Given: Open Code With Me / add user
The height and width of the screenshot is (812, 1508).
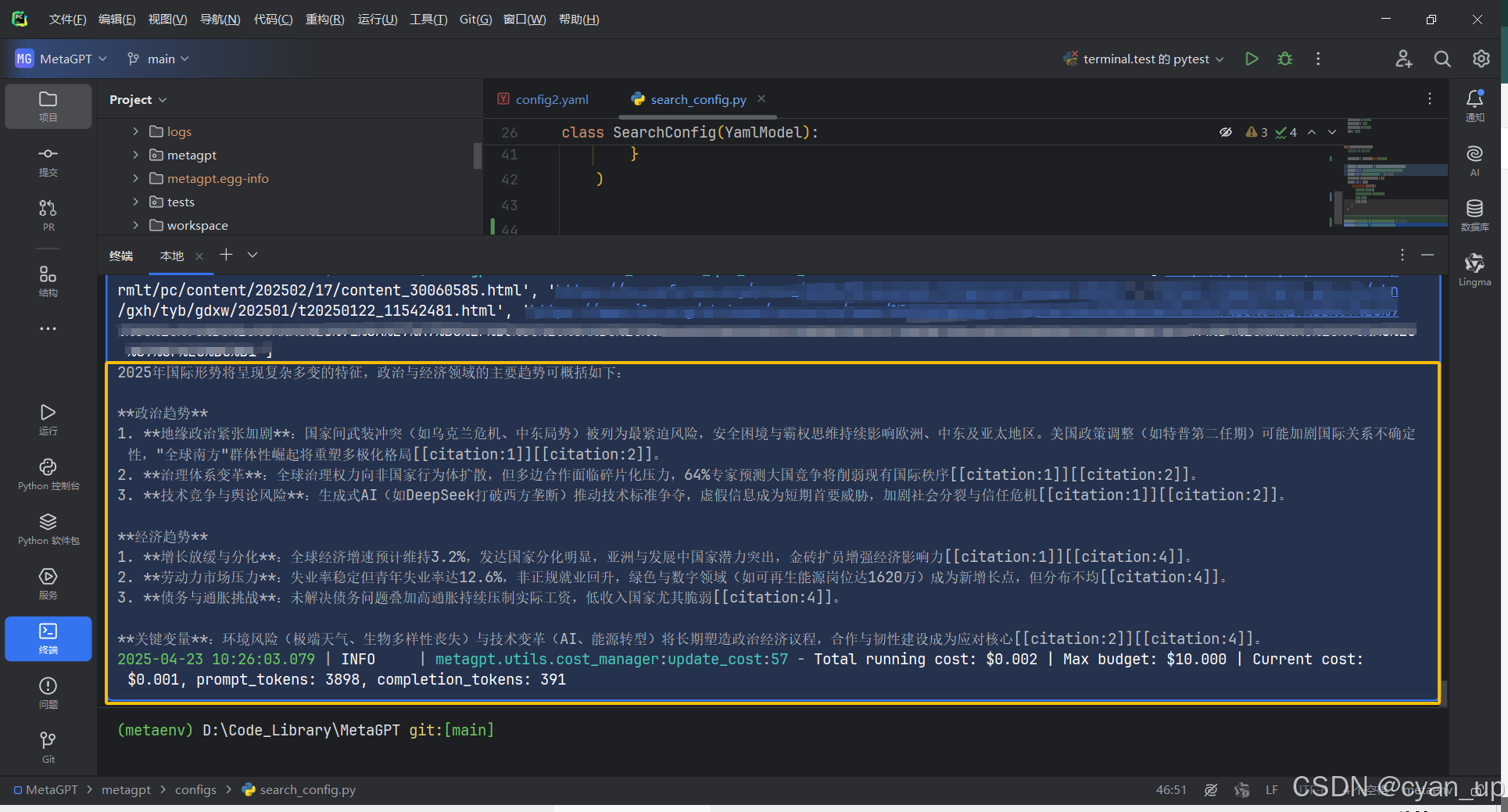Looking at the screenshot, I should click(1404, 59).
